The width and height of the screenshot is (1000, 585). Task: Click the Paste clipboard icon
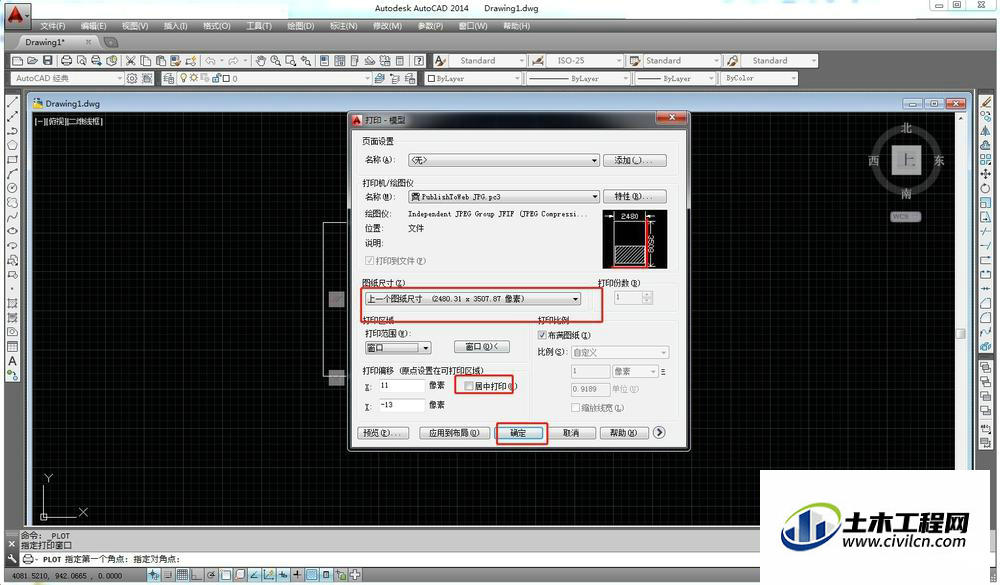[161, 61]
